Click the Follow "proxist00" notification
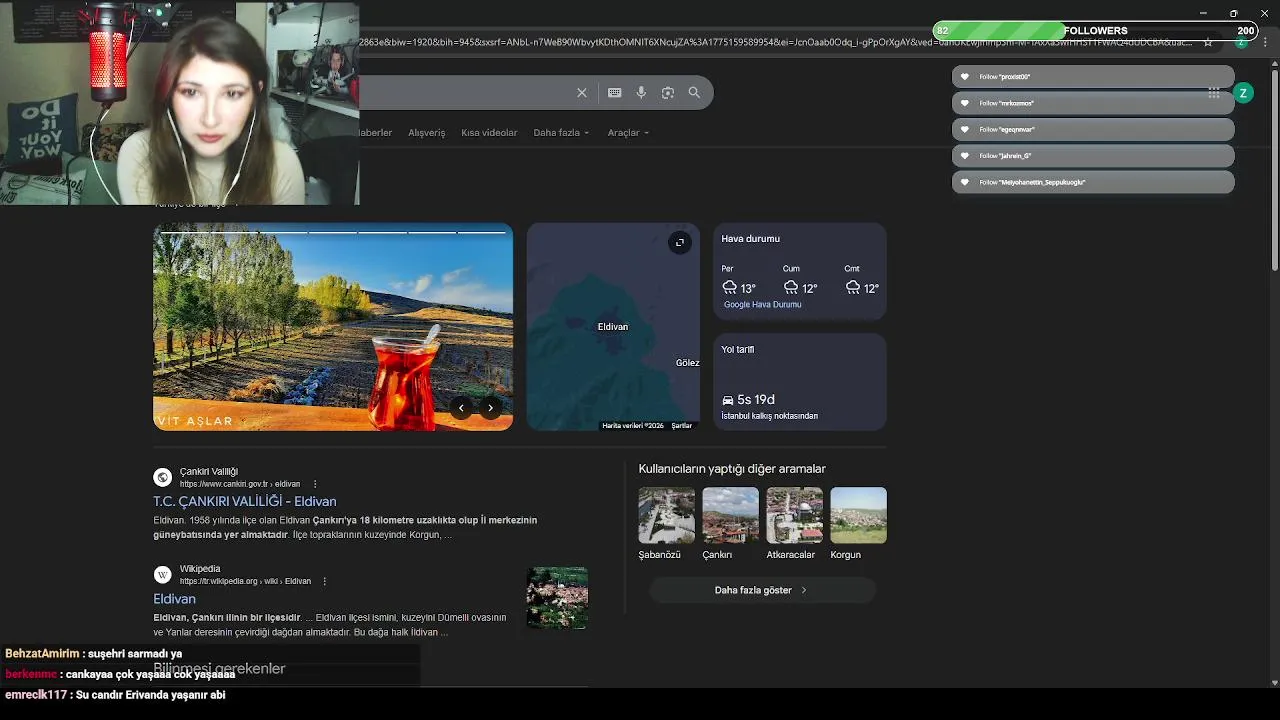The image size is (1280, 720). 1093,77
